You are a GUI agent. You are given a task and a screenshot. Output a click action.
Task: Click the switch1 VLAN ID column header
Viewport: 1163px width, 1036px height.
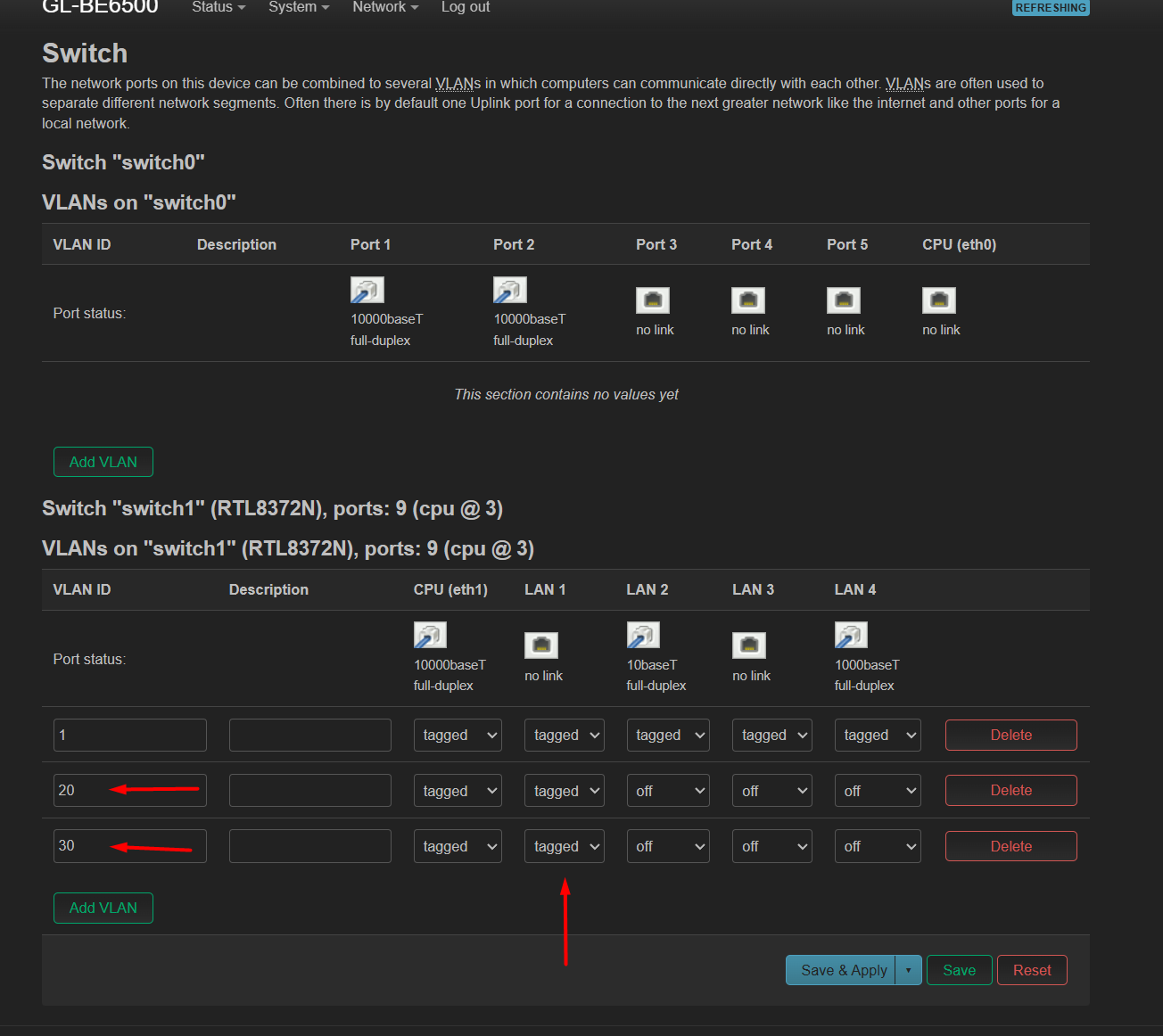click(82, 589)
